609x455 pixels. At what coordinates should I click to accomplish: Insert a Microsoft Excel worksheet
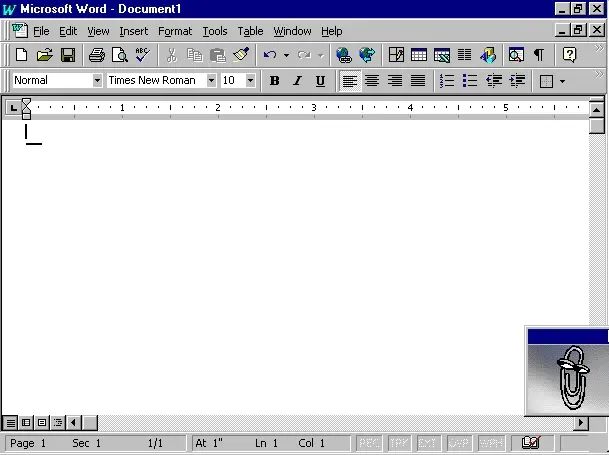(x=442, y=55)
